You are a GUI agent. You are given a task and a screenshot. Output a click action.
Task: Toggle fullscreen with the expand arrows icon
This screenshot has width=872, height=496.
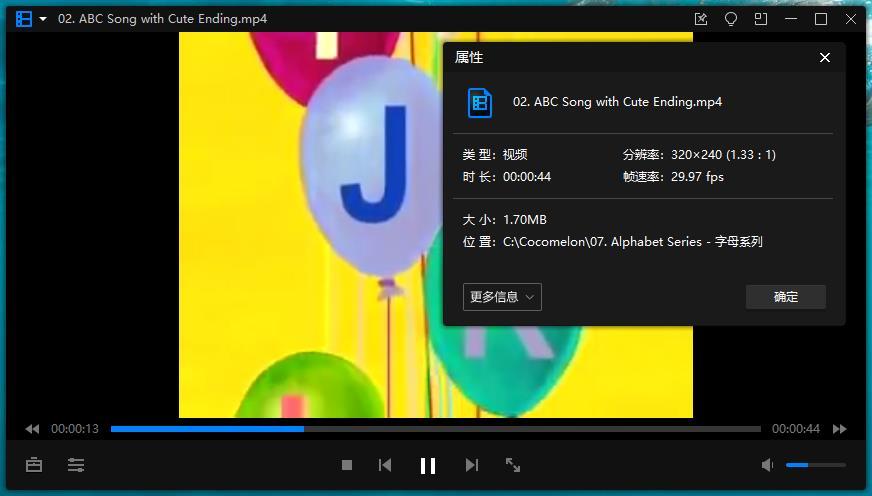pyautogui.click(x=513, y=465)
